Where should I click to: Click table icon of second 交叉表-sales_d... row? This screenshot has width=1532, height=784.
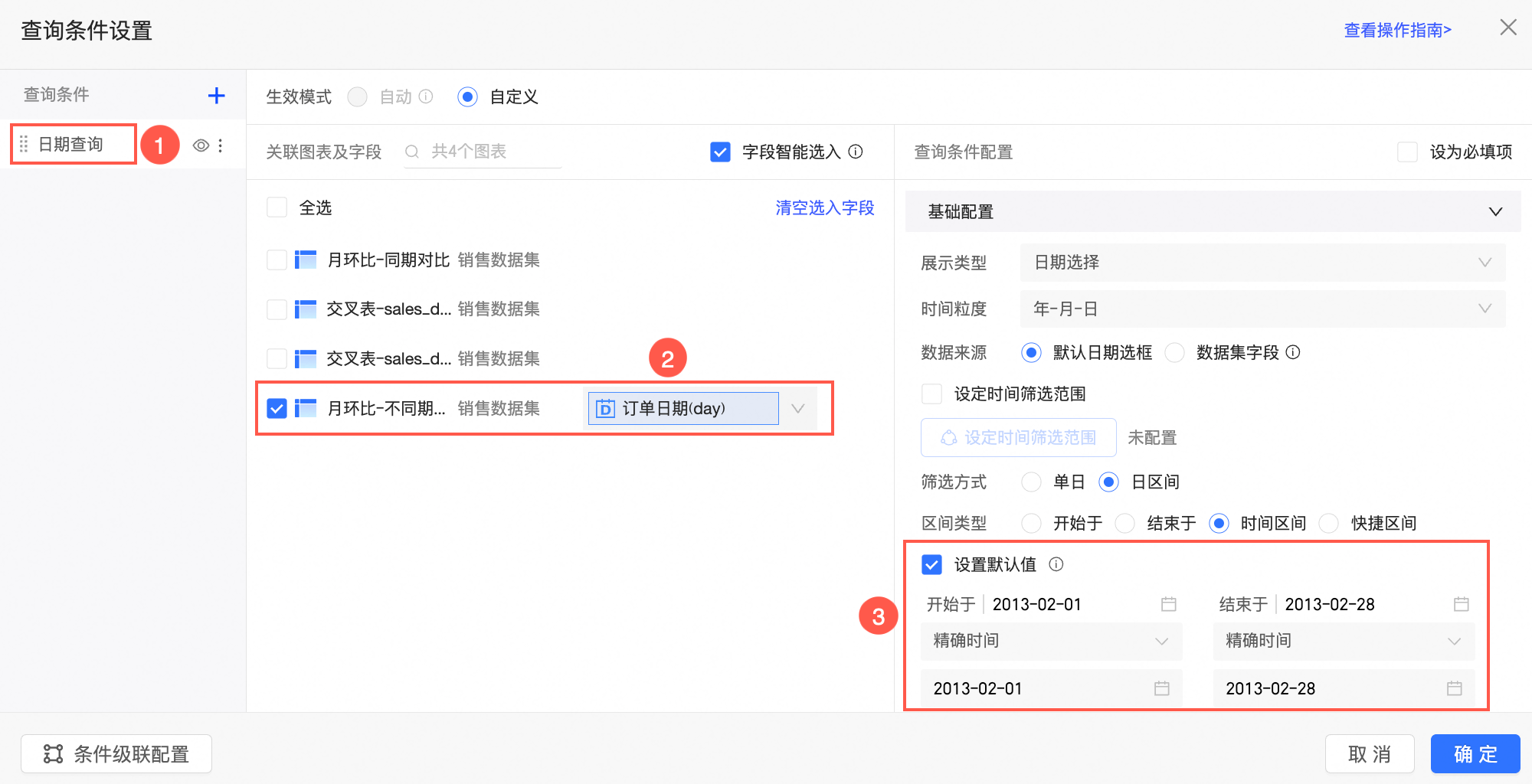click(x=306, y=358)
